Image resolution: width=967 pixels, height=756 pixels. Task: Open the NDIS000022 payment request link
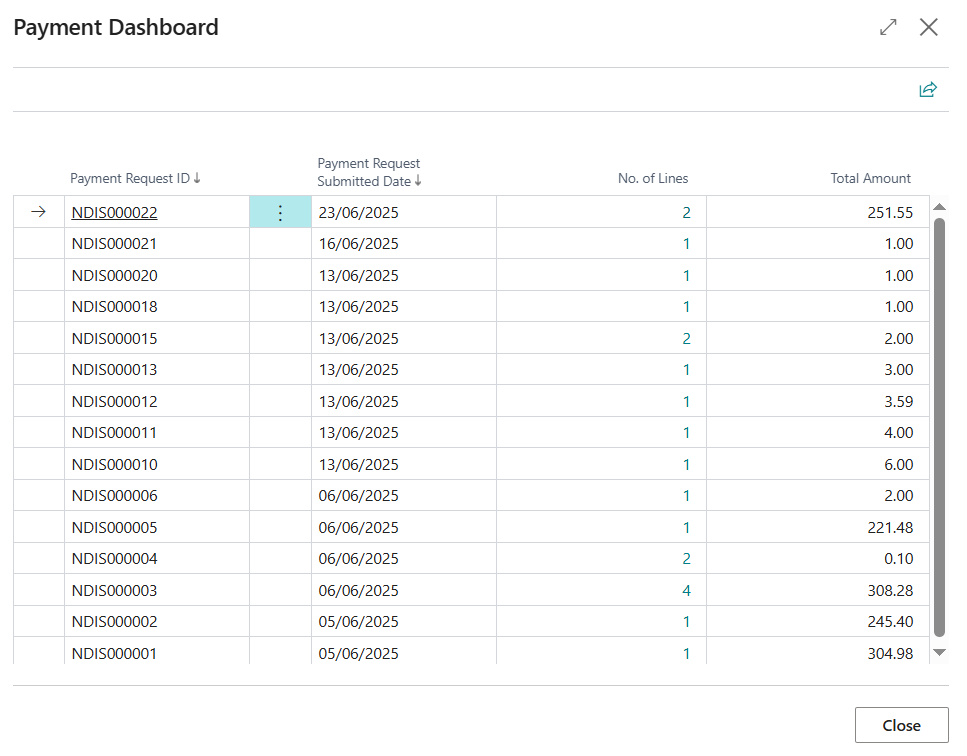[115, 213]
